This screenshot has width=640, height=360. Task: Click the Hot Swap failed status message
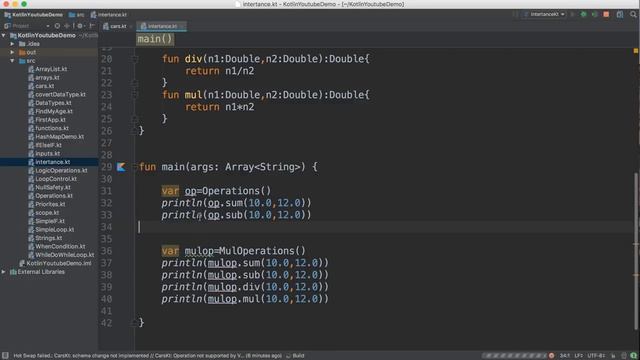pos(147,356)
